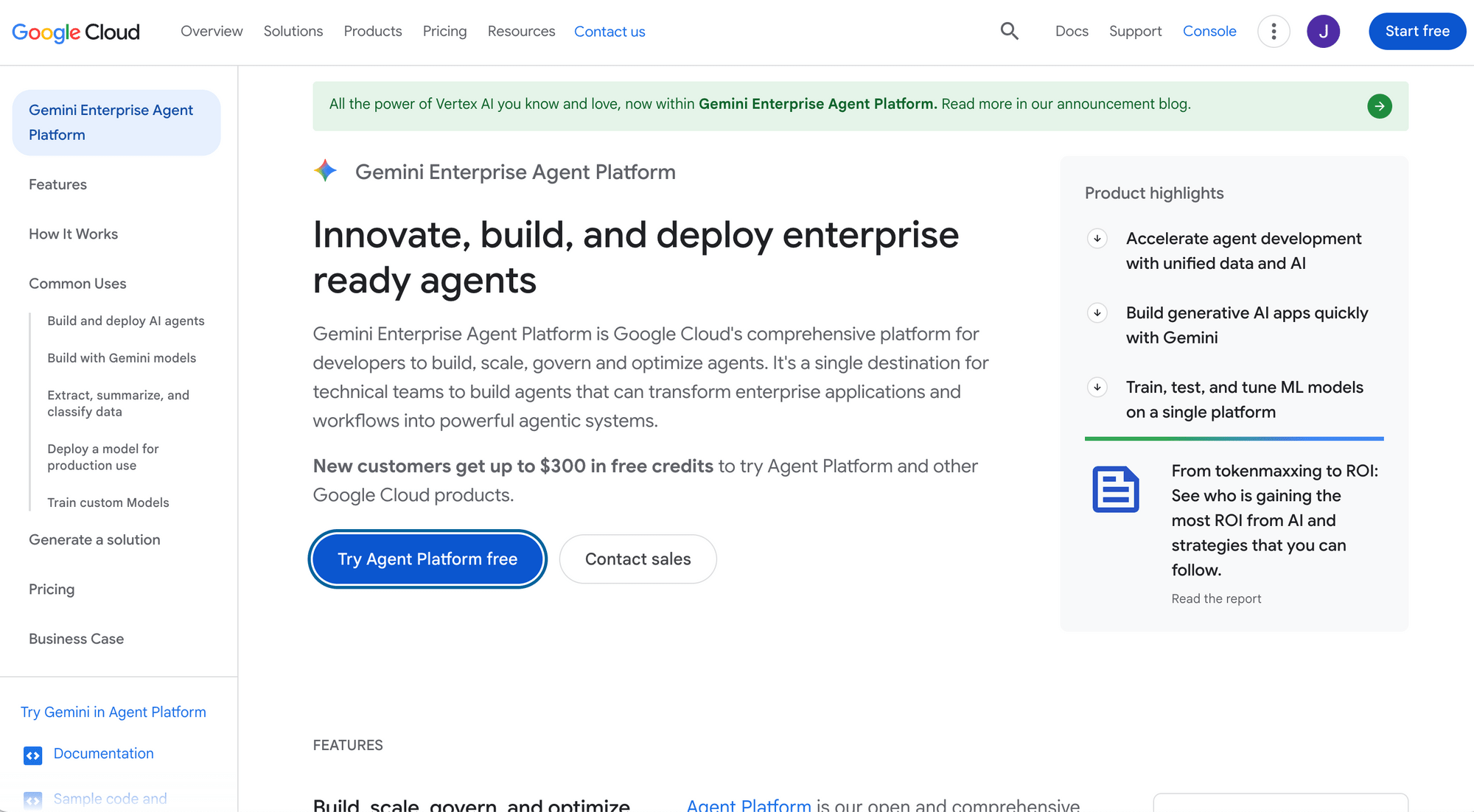Select 'Build with Gemini models' sub-item
Viewport: 1474px width, 812px height.
click(122, 358)
